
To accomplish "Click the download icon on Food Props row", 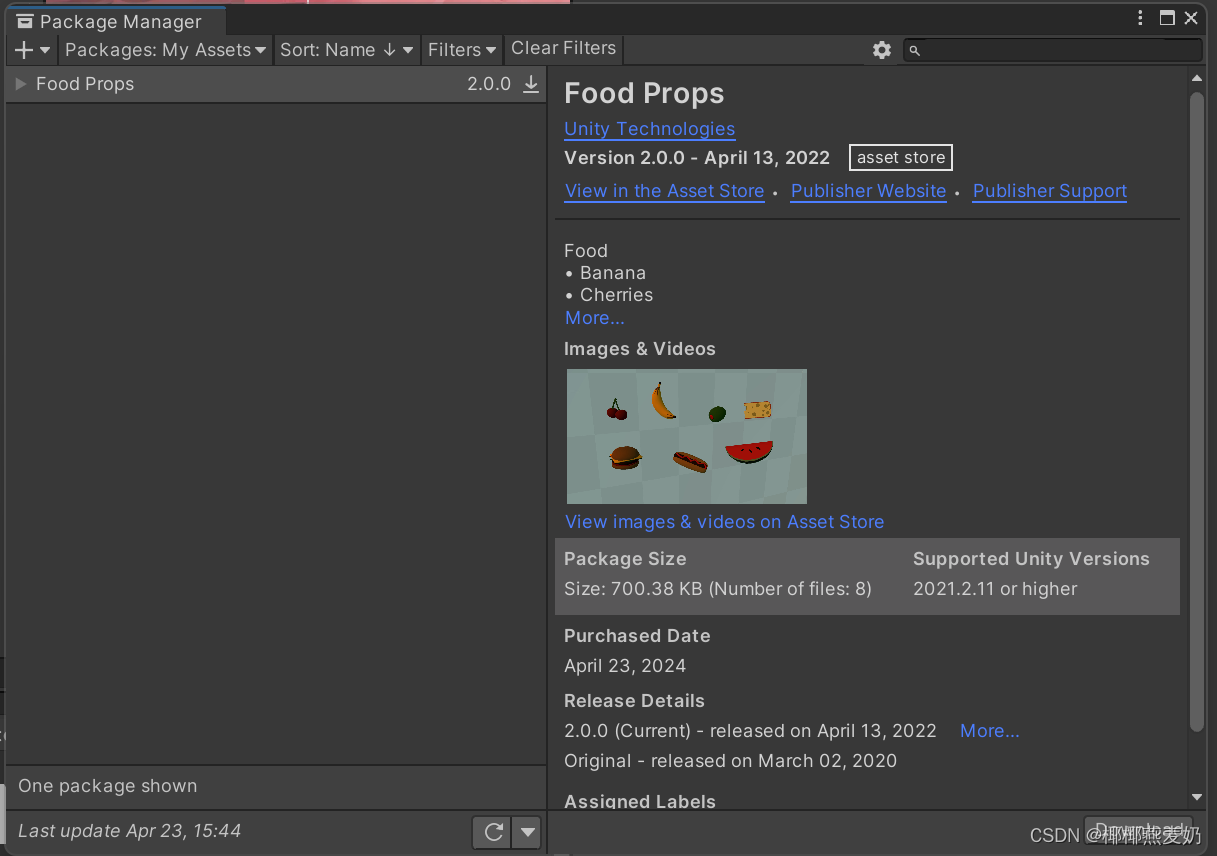I will (531, 84).
